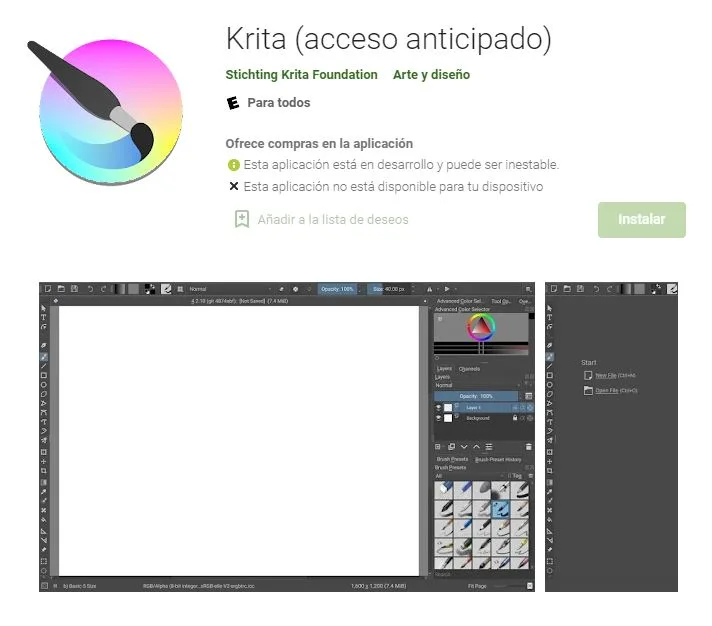
Task: Open the Arte y diseño category link
Action: pos(431,74)
